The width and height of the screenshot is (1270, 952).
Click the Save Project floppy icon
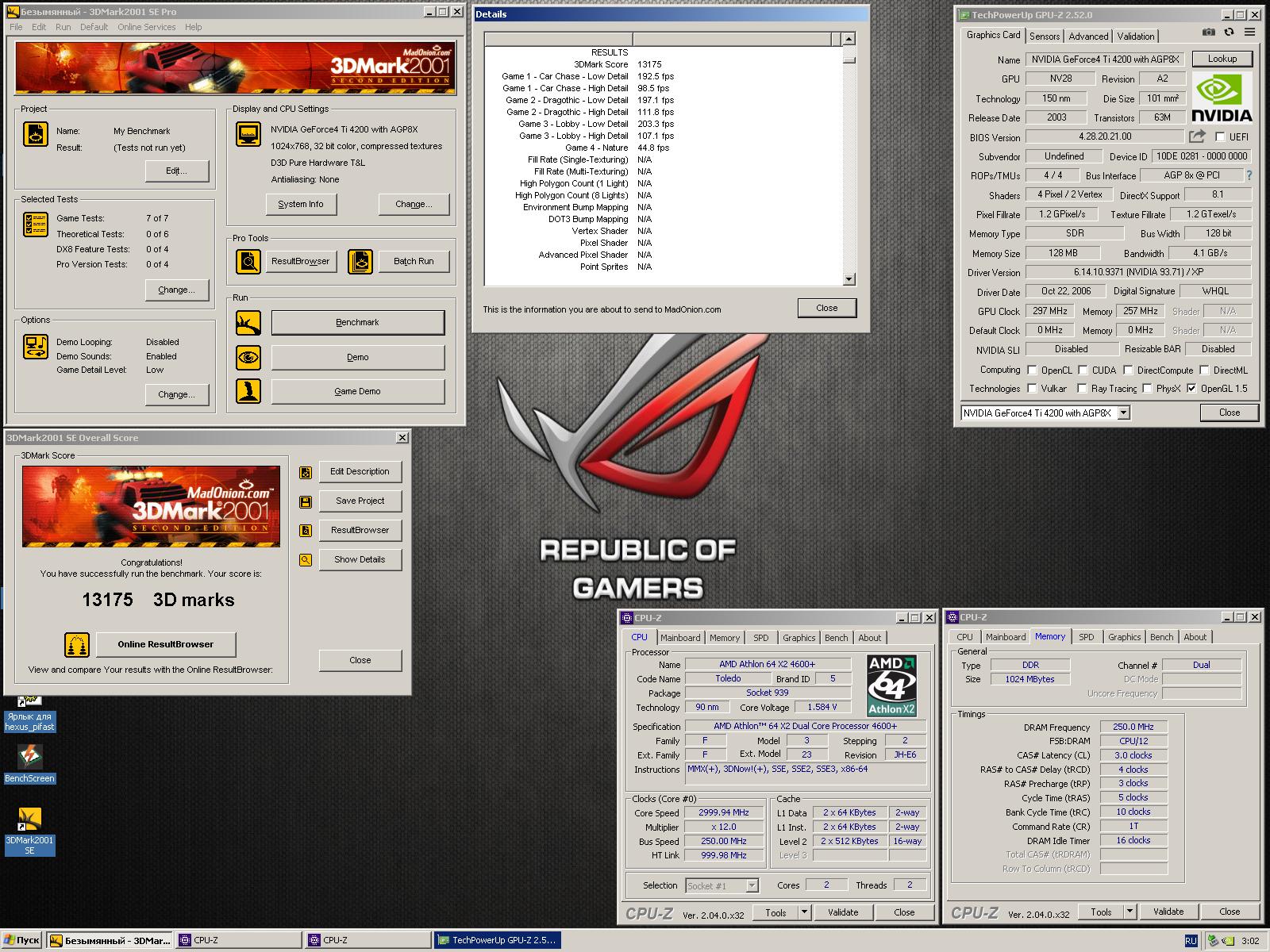(x=306, y=501)
